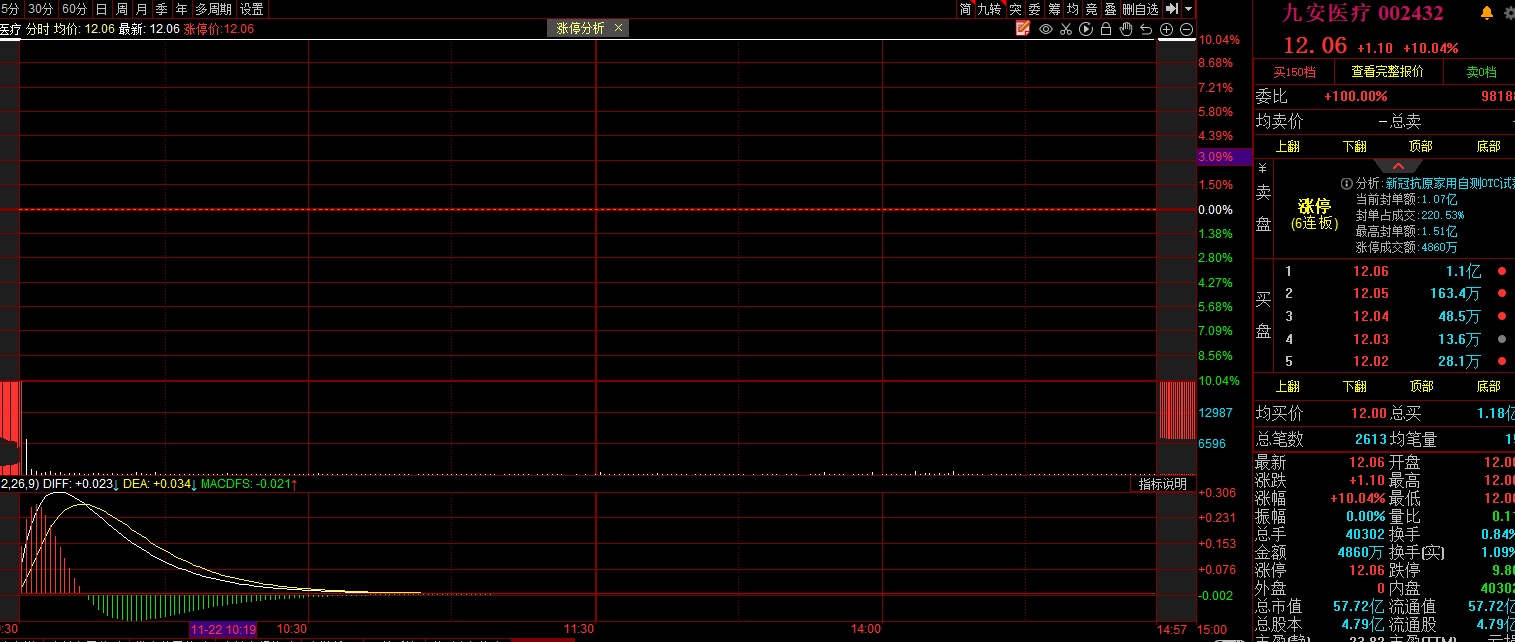This screenshot has height=642, width=1515.
Task: Open 设置 settings in period bar
Action: point(252,9)
